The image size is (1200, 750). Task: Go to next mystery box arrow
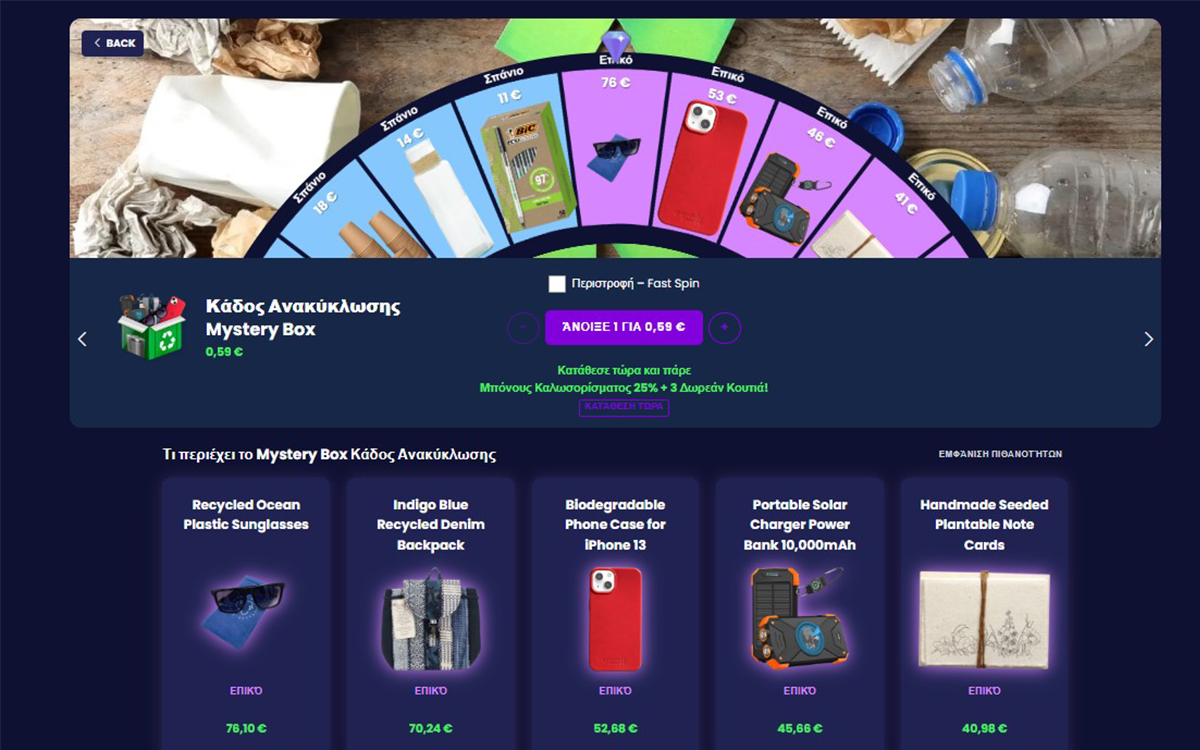tap(1148, 339)
